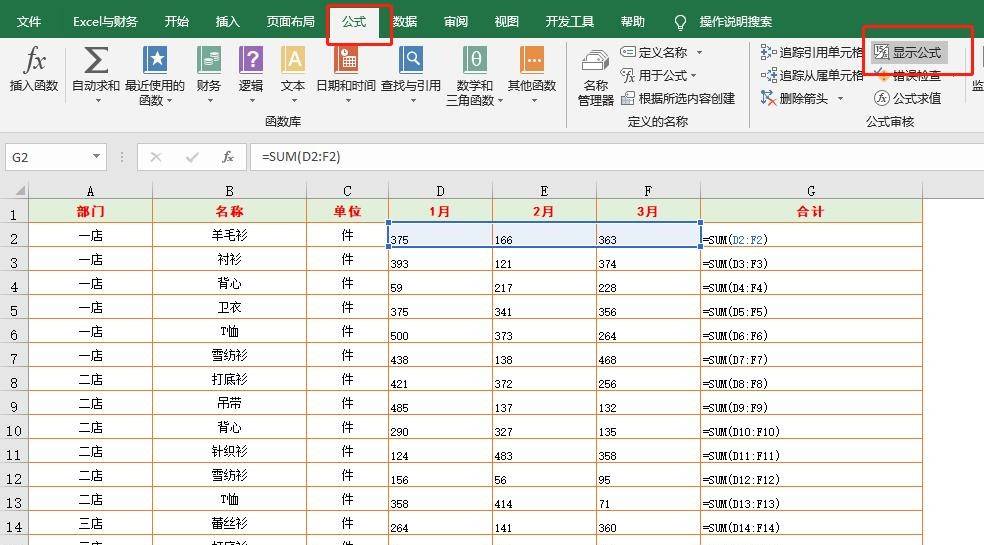Expand the Lookup and Reference dropdown arrow
Screen dimensions: 984x545
(412, 100)
